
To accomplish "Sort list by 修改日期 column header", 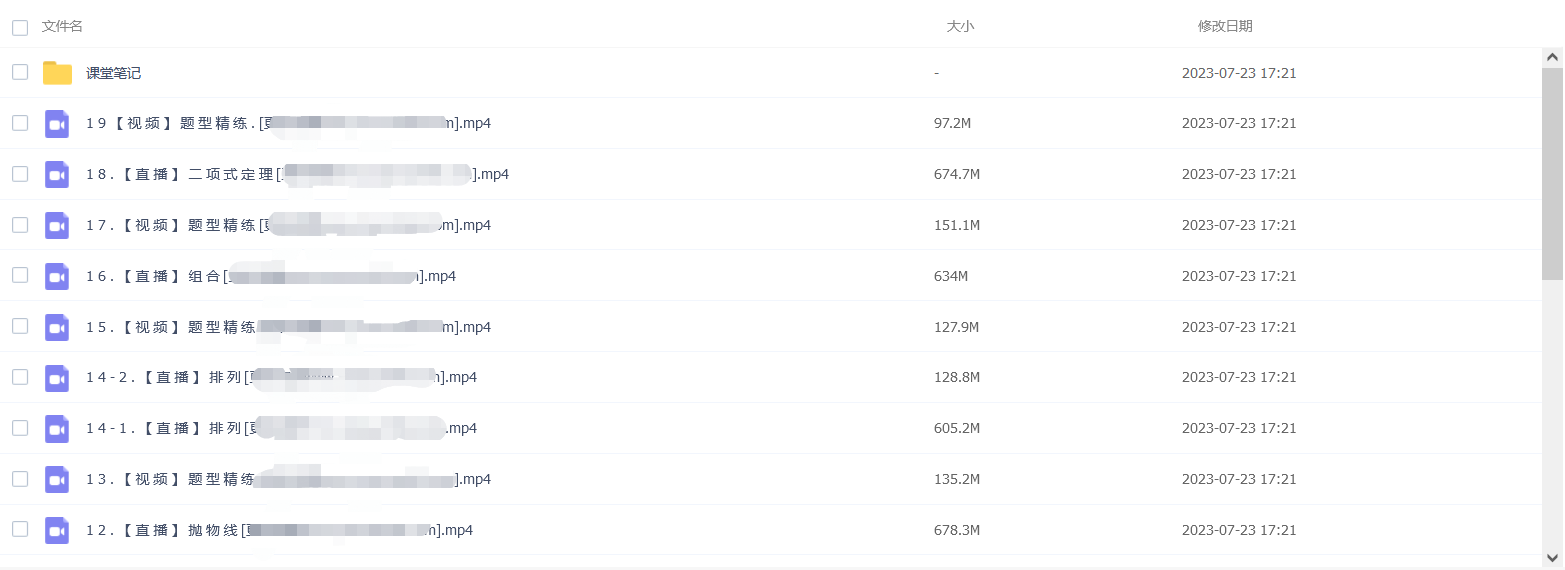I will pyautogui.click(x=1225, y=26).
